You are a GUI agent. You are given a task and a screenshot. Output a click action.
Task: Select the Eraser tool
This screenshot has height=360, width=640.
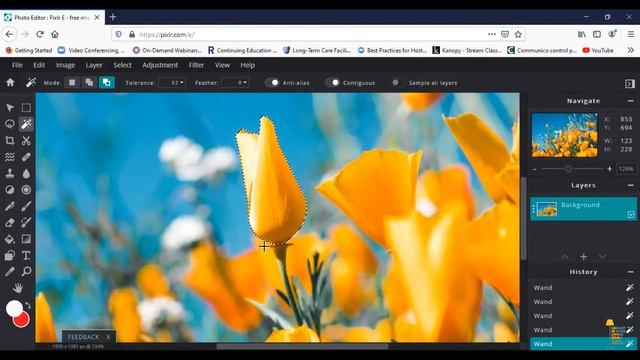[10, 222]
